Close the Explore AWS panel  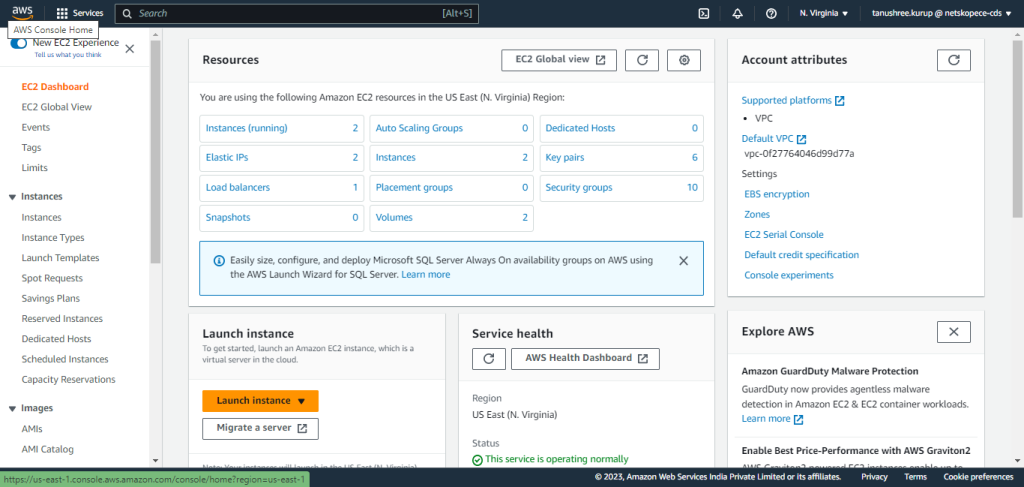pos(953,332)
